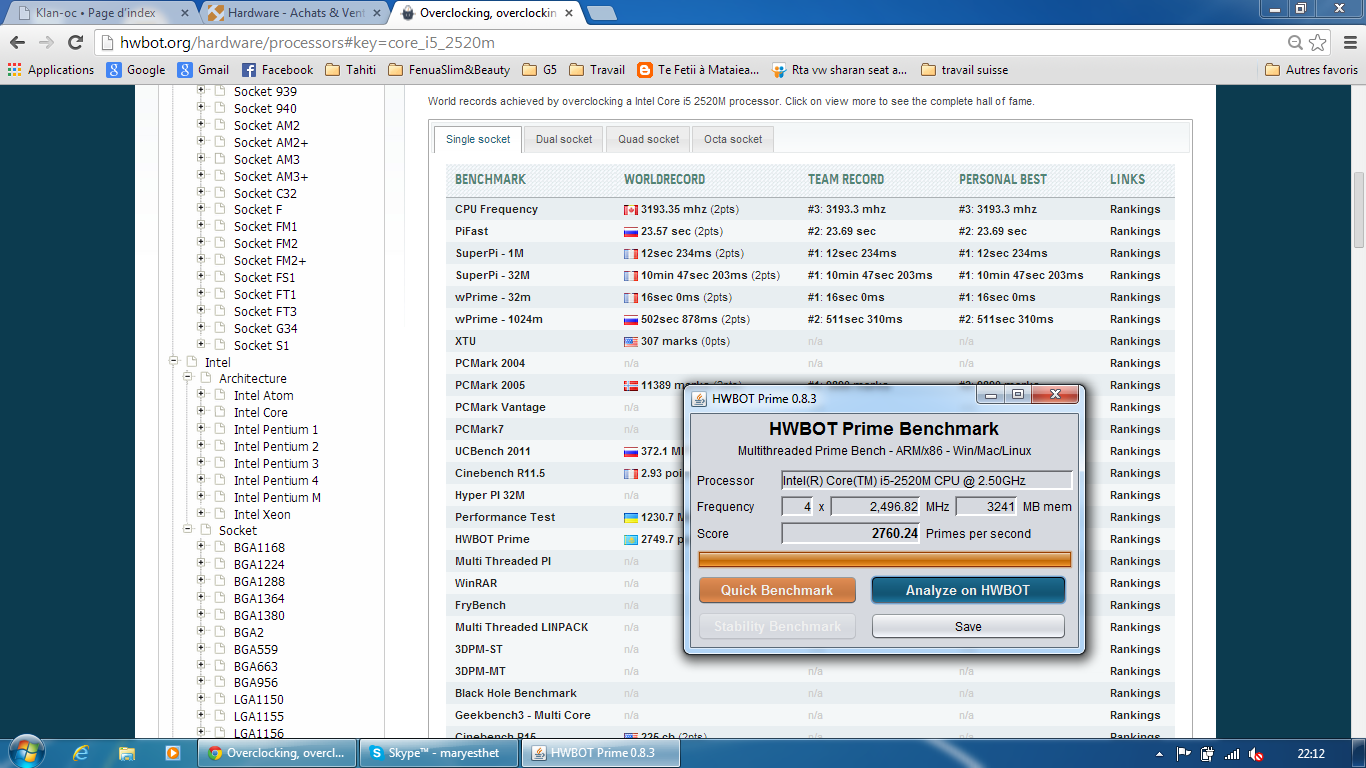Select Socket G34 tree item
This screenshot has height=768, width=1366.
266,328
